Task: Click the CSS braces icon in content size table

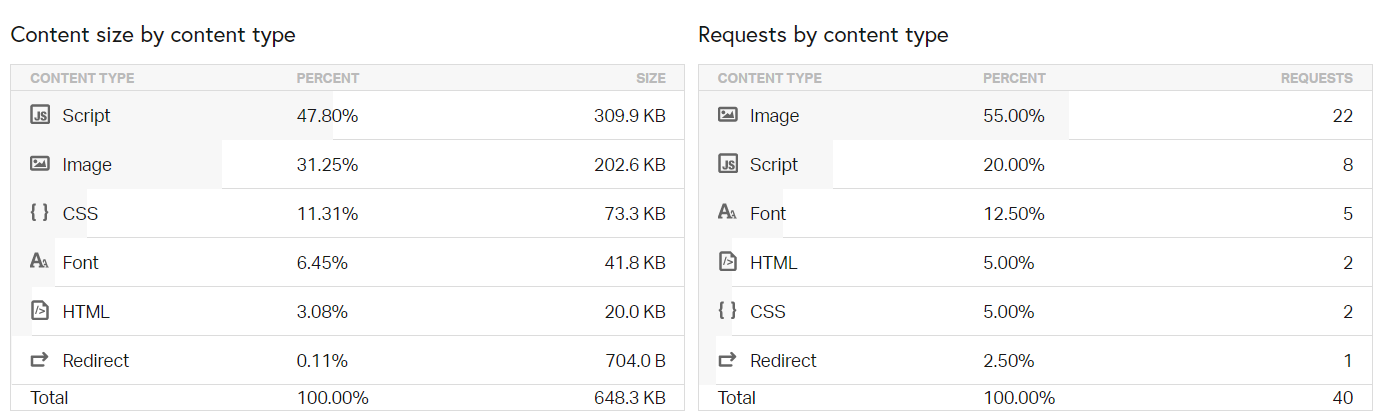Action: click(x=40, y=213)
